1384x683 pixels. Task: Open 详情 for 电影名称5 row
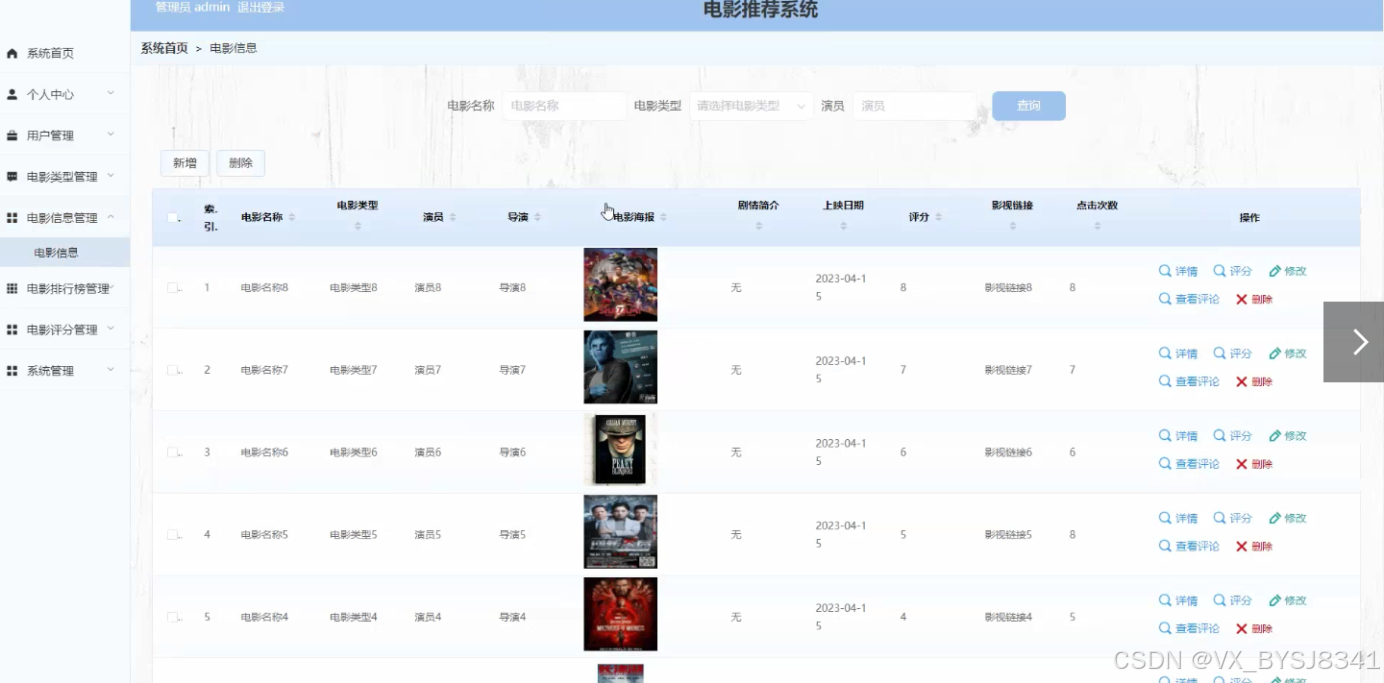click(x=1178, y=518)
